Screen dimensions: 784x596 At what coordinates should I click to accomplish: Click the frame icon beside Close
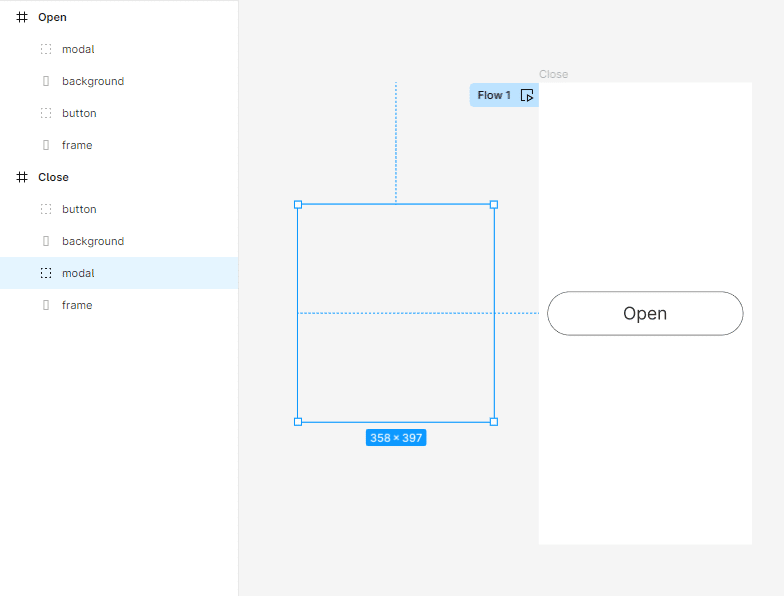click(x=22, y=177)
